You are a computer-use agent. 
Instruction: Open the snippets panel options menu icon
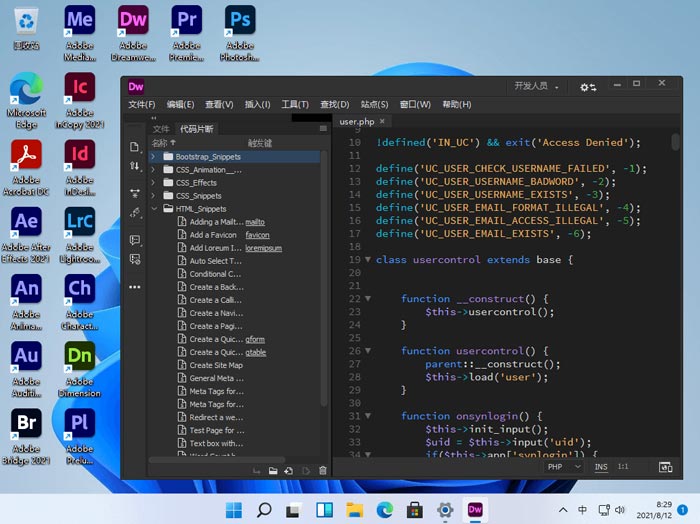pos(323,129)
